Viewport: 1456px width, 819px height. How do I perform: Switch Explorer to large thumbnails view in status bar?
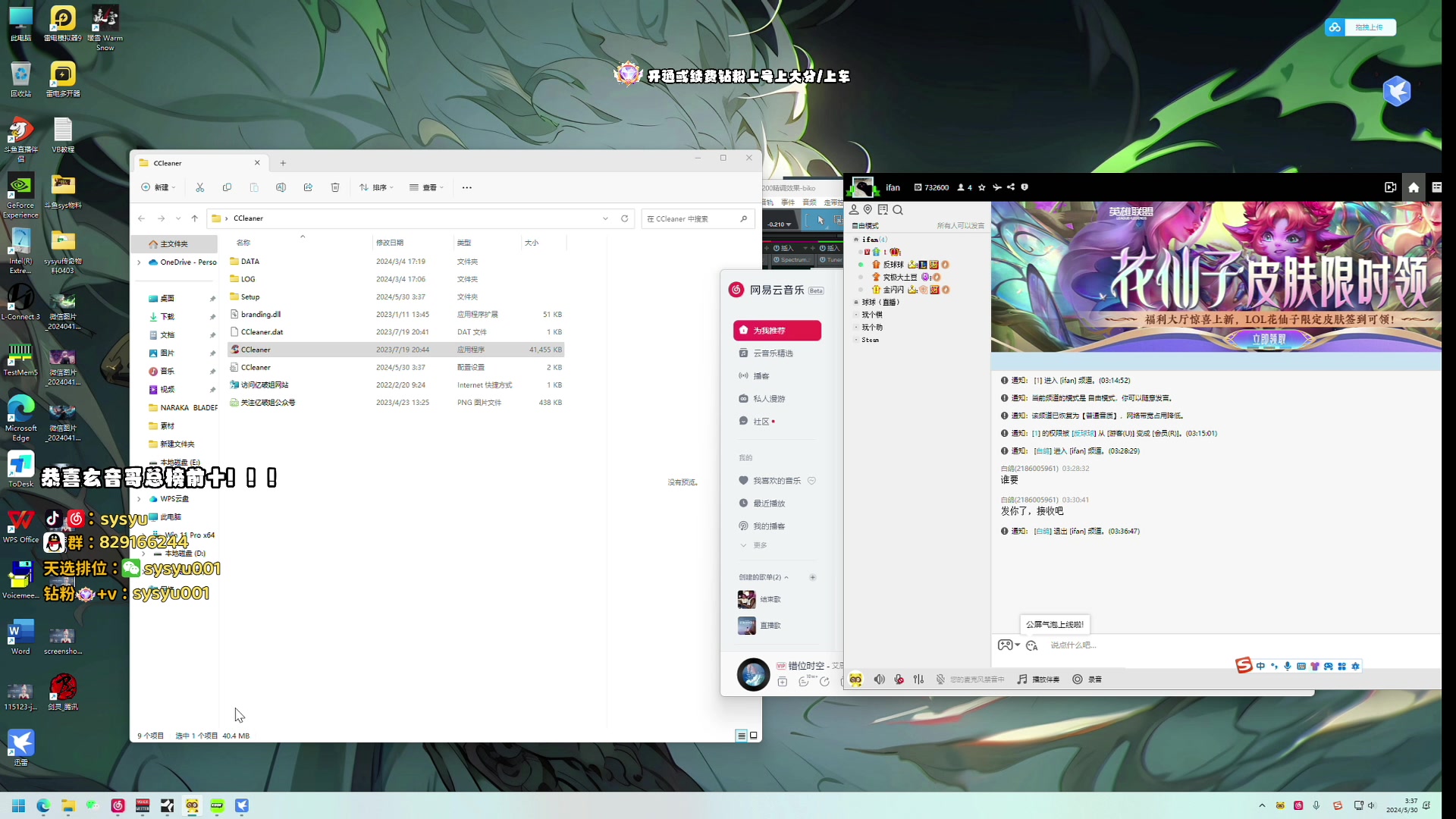click(x=754, y=736)
